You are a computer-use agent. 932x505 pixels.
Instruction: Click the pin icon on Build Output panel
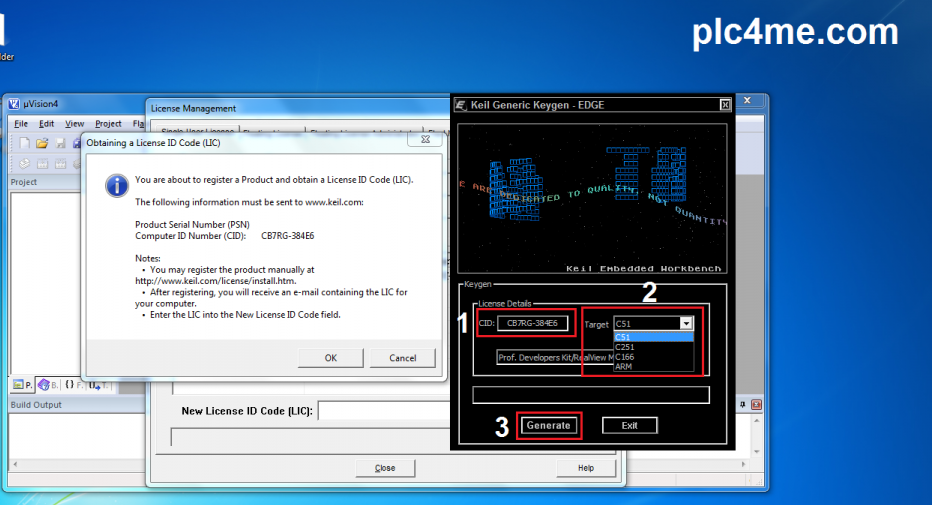(741, 404)
